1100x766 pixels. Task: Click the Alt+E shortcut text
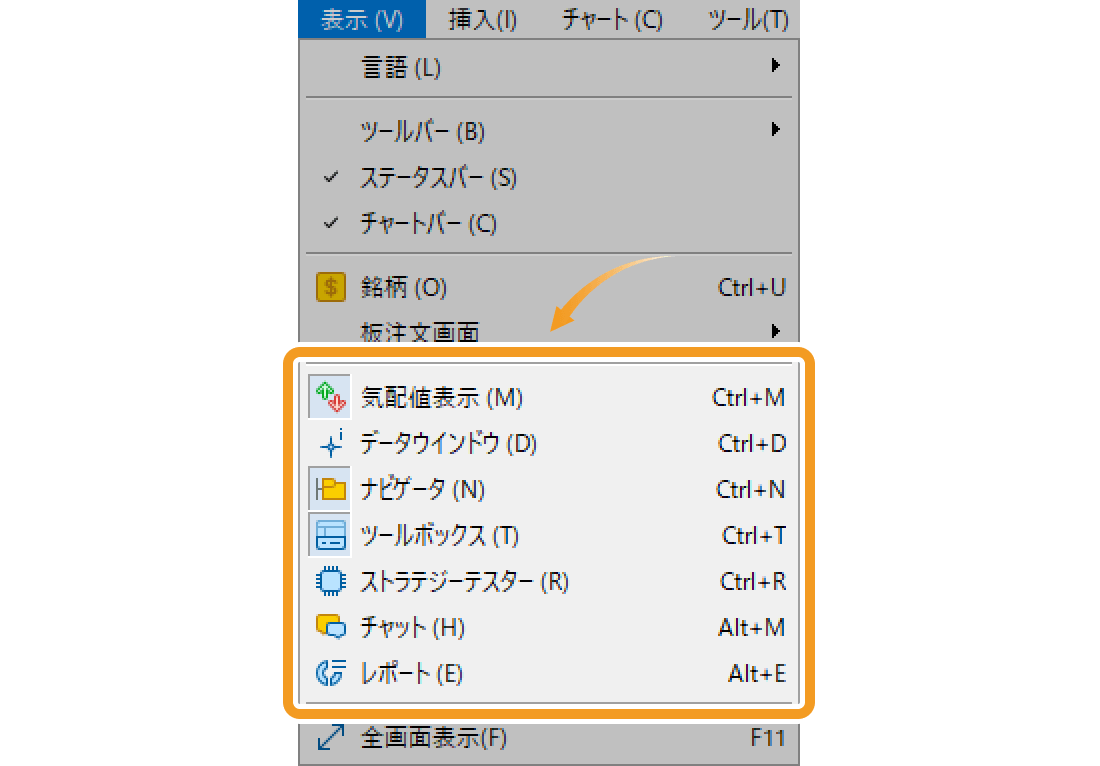pos(756,673)
